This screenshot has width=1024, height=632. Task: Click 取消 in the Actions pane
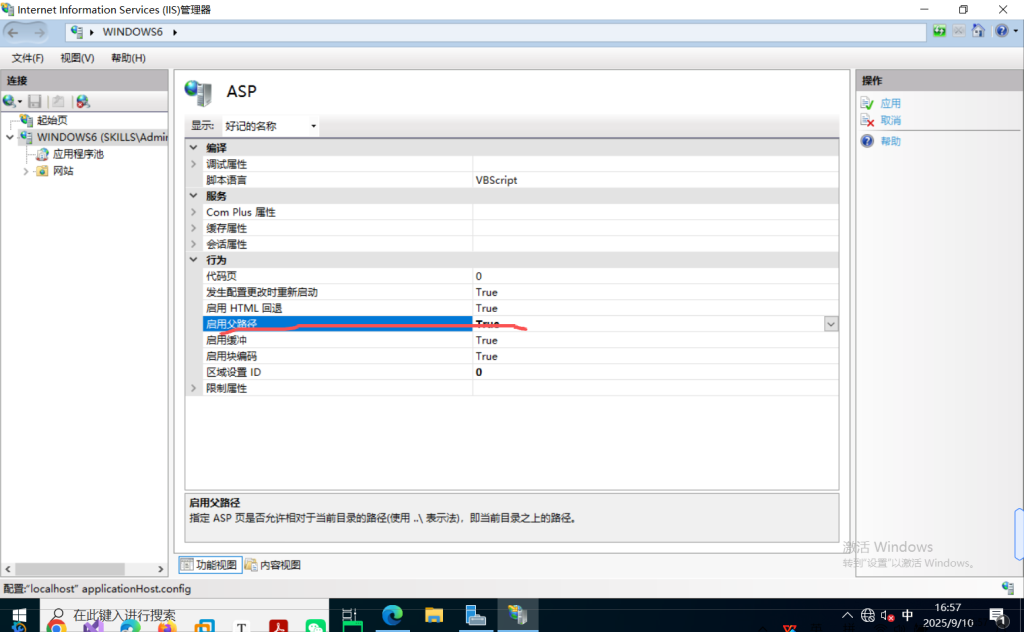click(890, 120)
